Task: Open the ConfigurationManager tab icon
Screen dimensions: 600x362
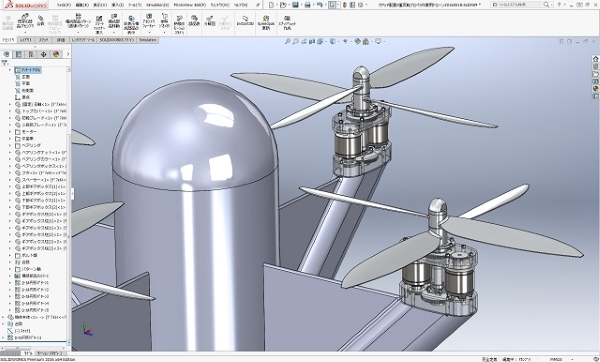Action: click(x=31, y=54)
